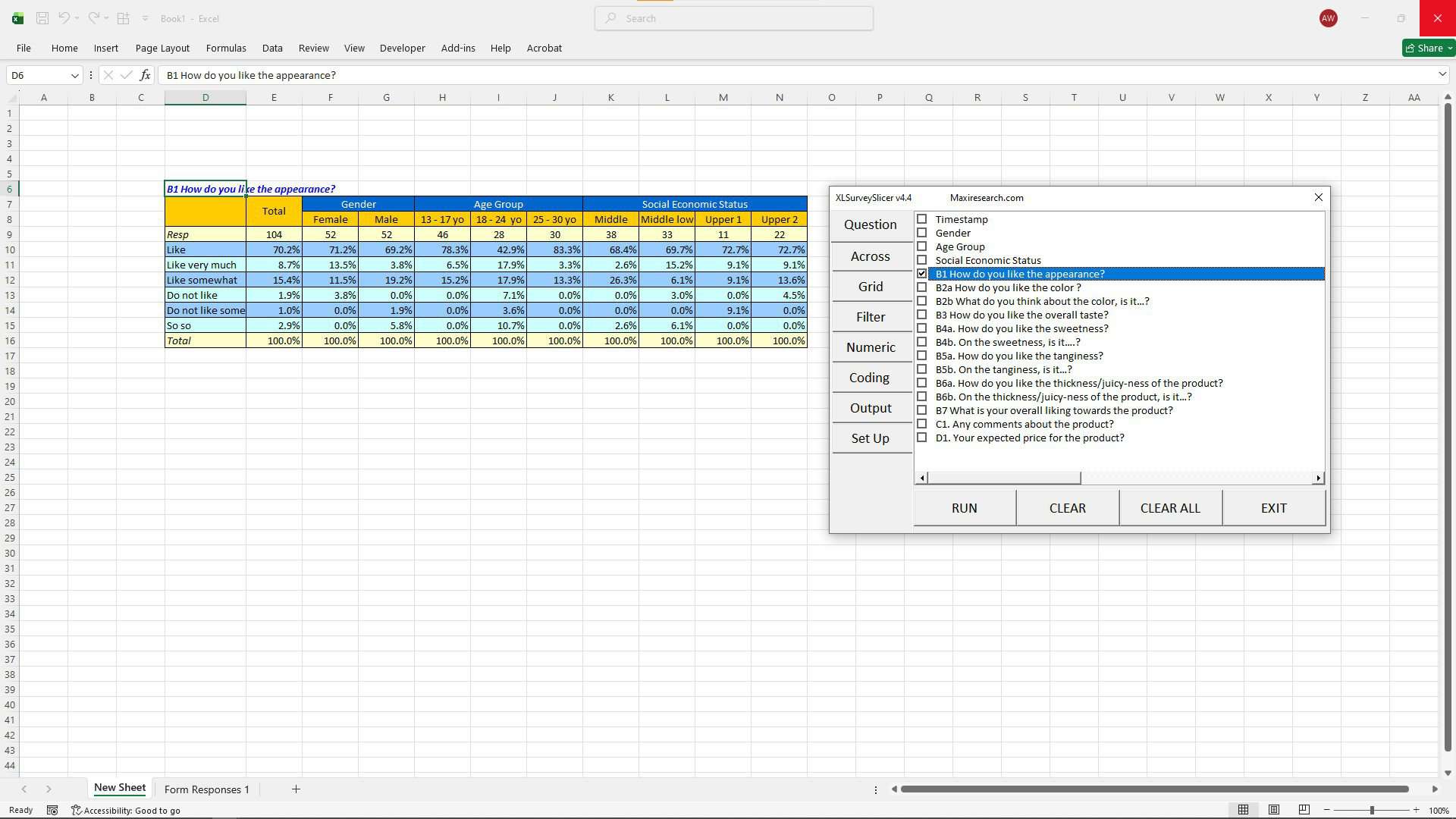Screen dimensions: 1456x819
Task: Expand the formula bar chevron
Action: point(1442,74)
